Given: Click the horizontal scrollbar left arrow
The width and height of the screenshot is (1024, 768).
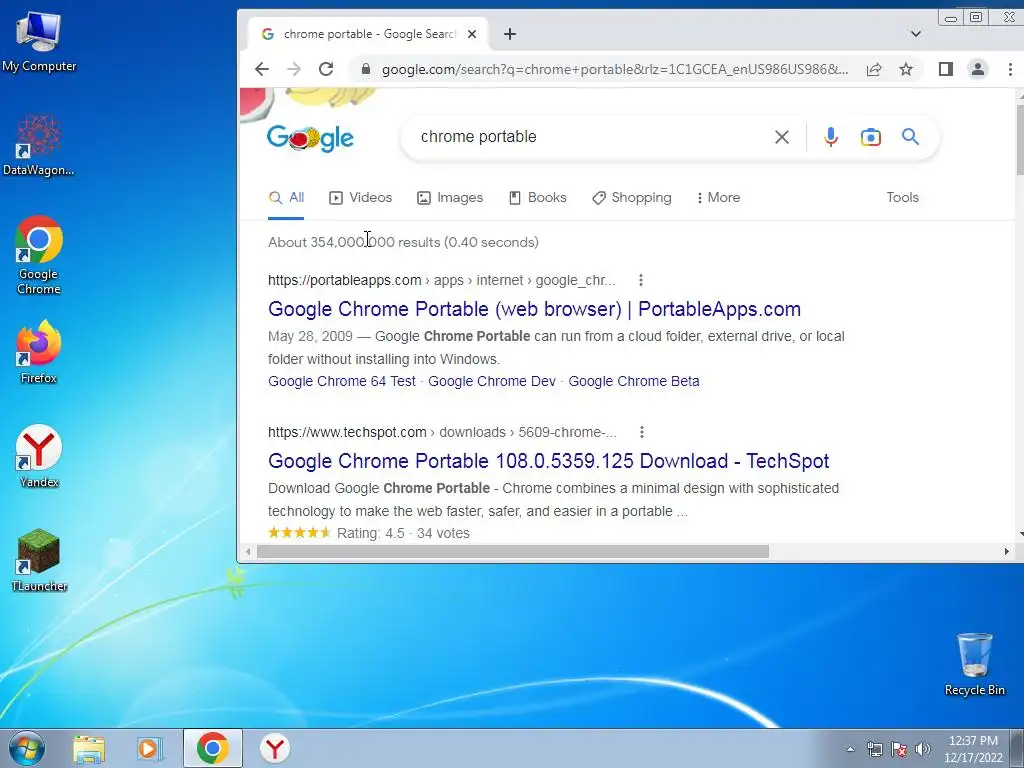Looking at the screenshot, I should (x=248, y=551).
